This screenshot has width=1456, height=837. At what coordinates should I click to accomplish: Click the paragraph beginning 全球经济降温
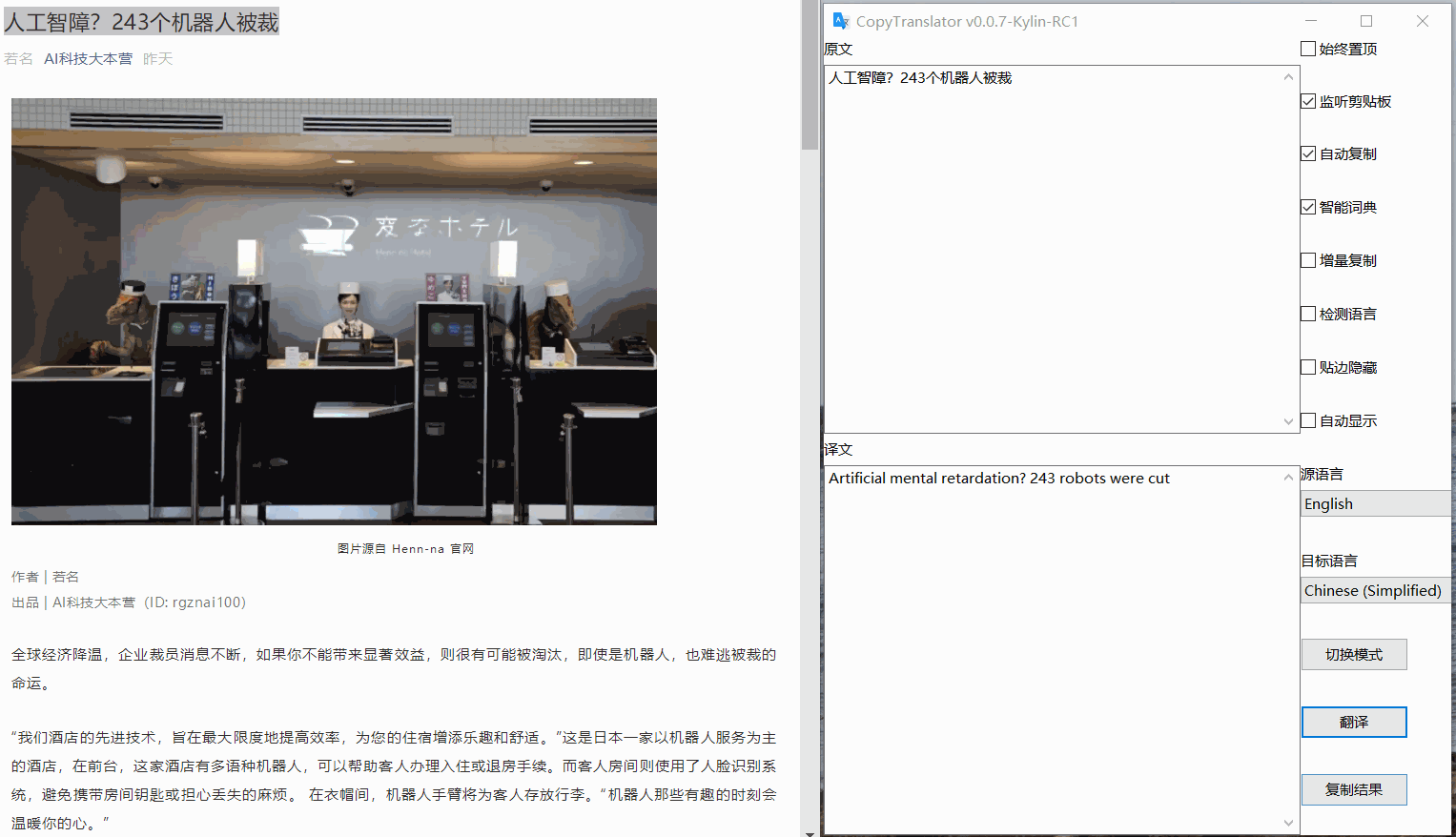pyautogui.click(x=394, y=668)
